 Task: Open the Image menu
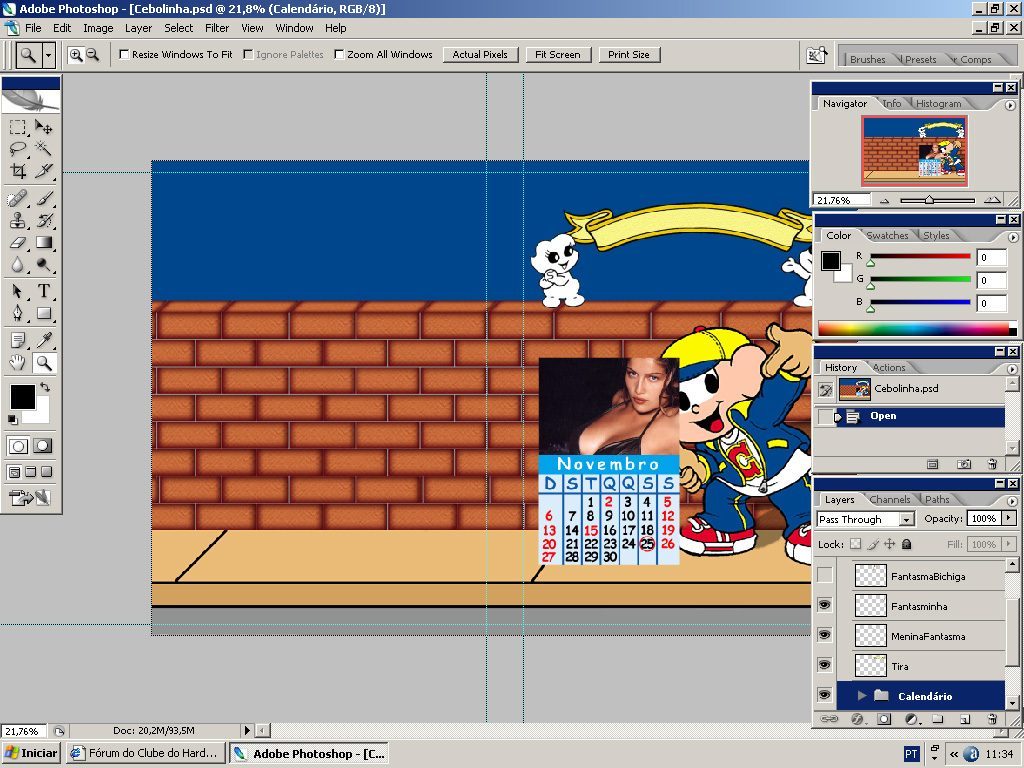[x=98, y=28]
